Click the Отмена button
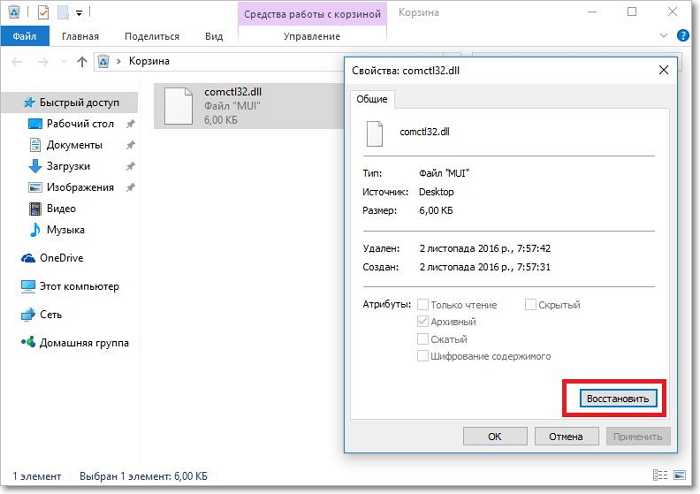The height and width of the screenshot is (494, 700). coord(566,436)
